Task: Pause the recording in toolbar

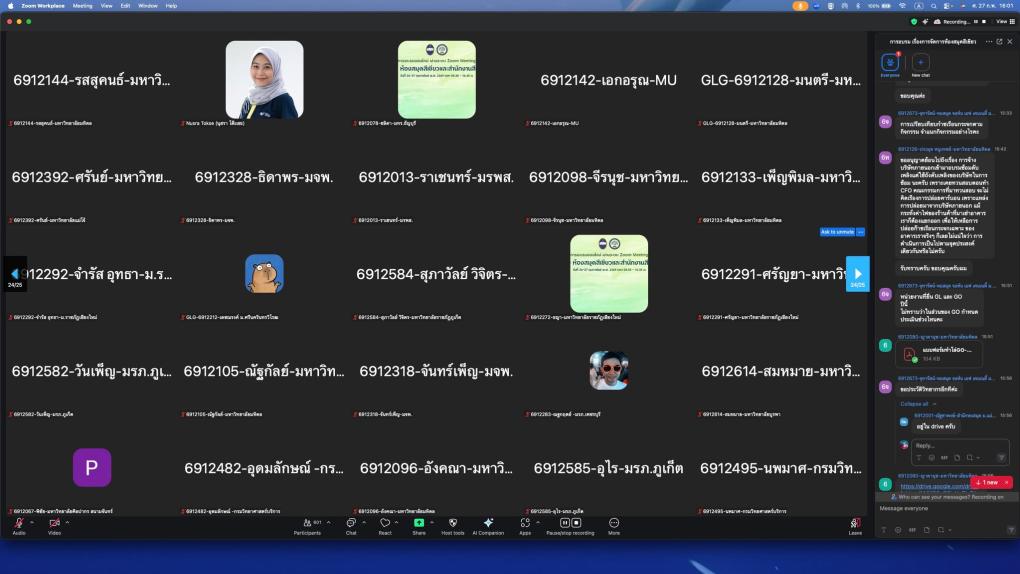Action: point(564,523)
